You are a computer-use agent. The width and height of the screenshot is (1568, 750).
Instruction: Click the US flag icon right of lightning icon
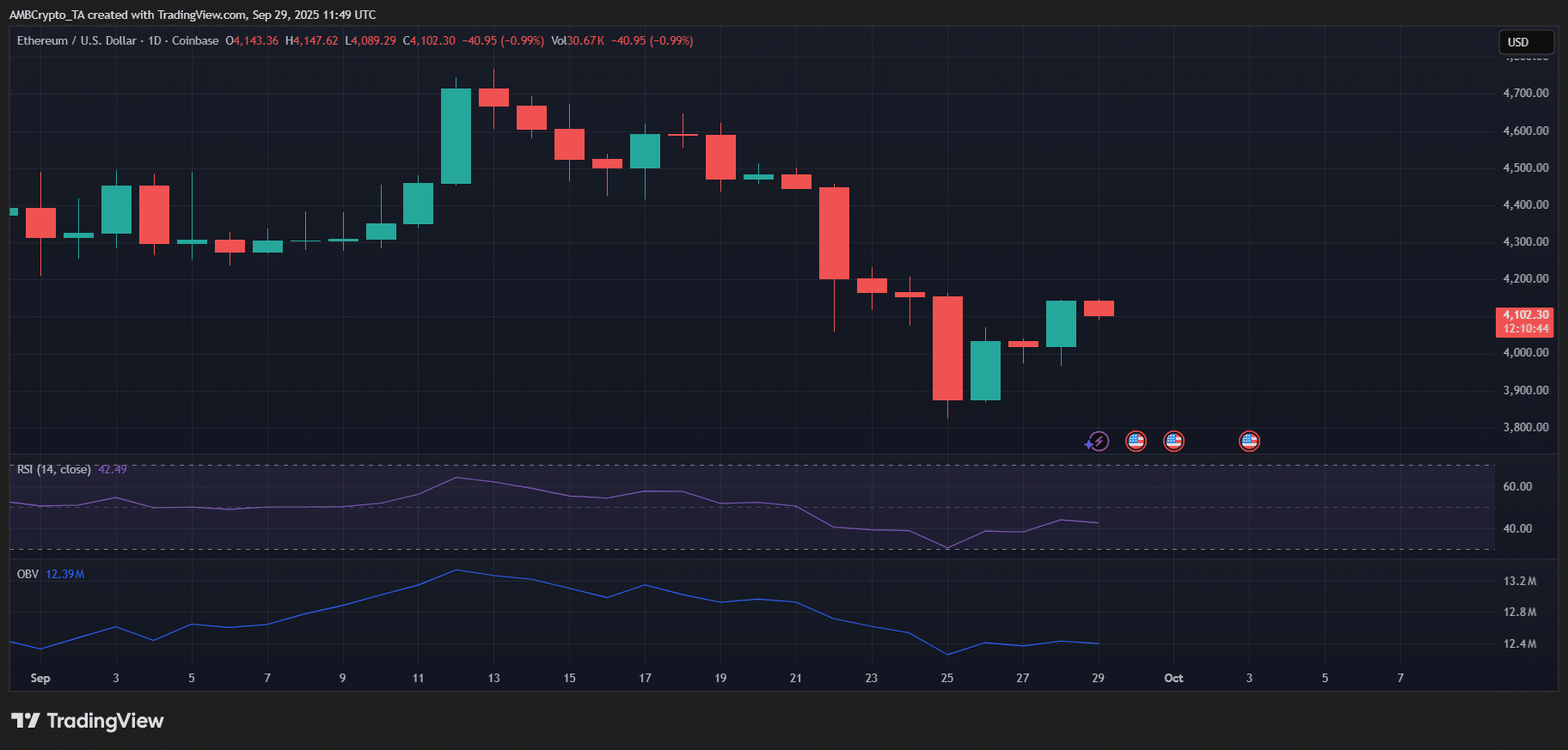click(1136, 442)
